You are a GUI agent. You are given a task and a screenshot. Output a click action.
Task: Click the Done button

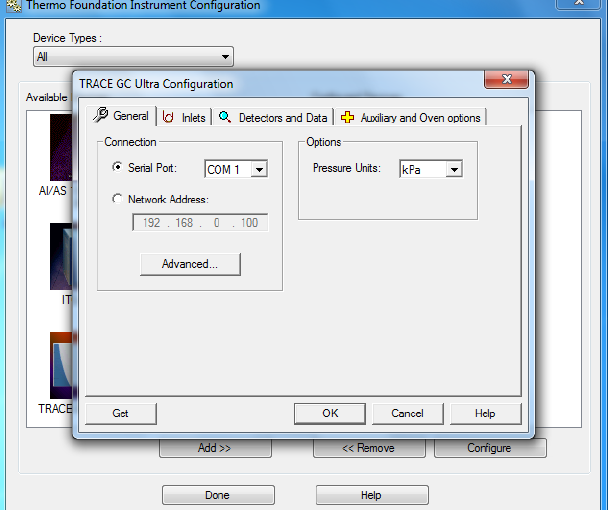point(218,495)
